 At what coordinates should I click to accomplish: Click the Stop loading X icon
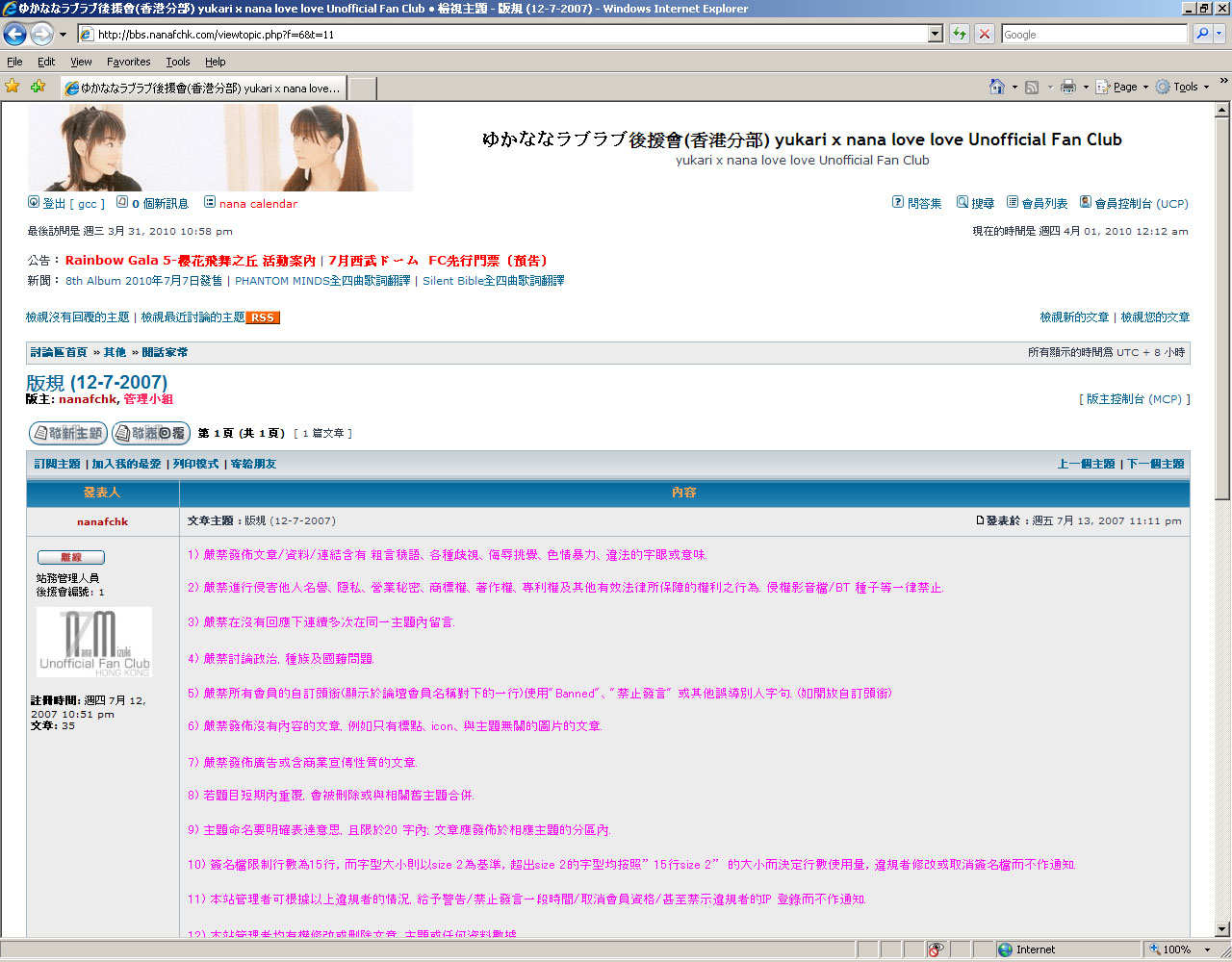pos(984,35)
